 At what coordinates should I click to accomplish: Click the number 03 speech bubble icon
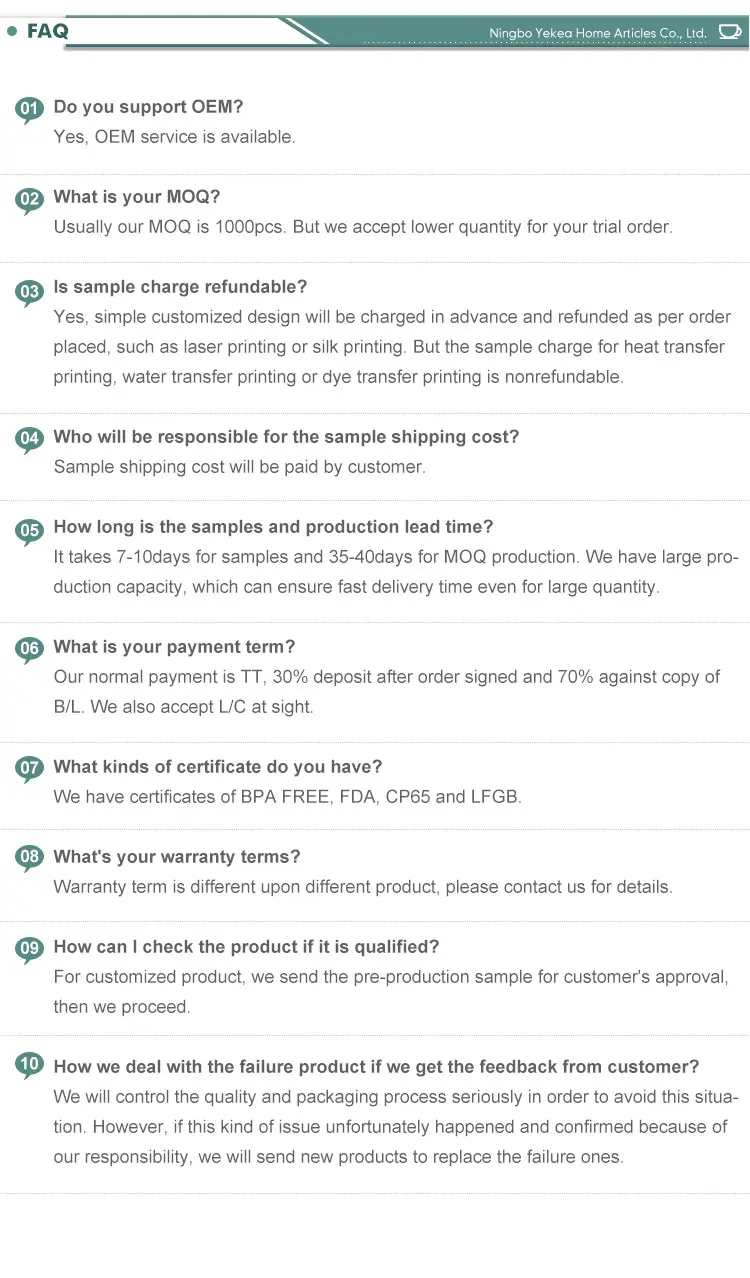coord(30,290)
